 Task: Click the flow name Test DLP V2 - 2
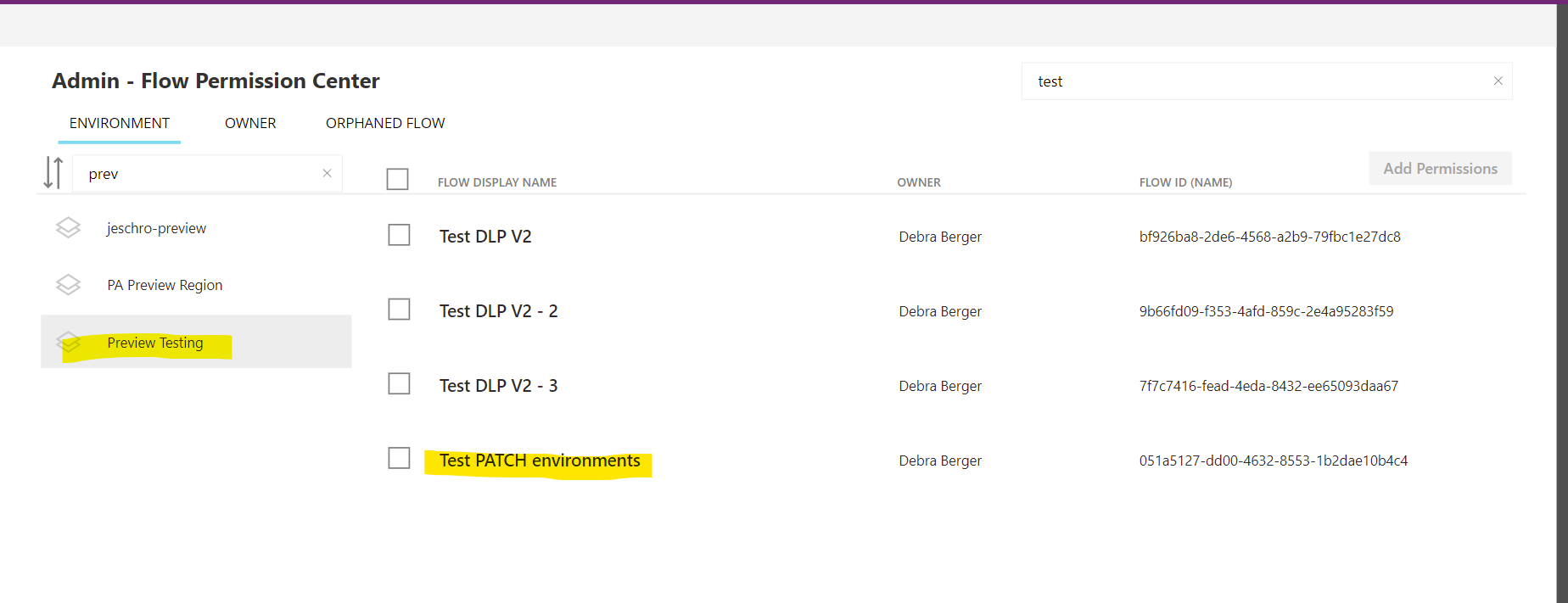pyautogui.click(x=498, y=311)
